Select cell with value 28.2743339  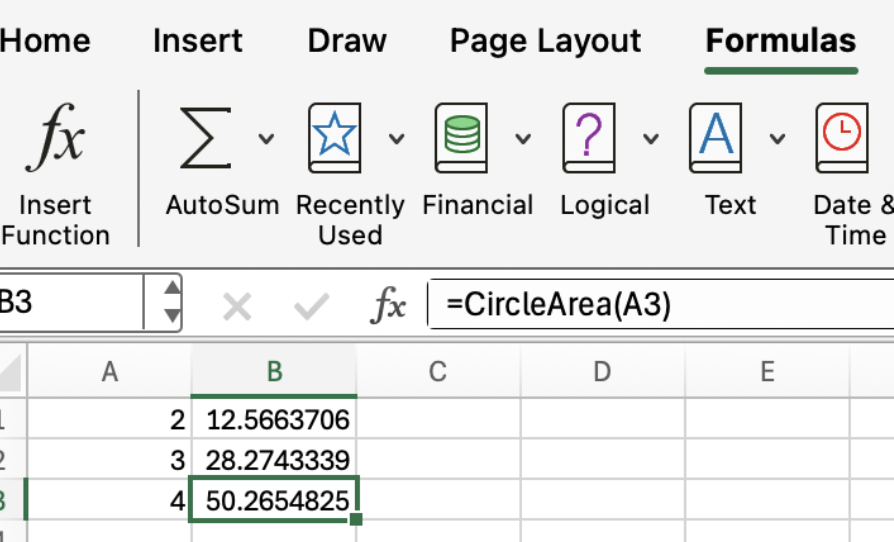[x=274, y=459]
